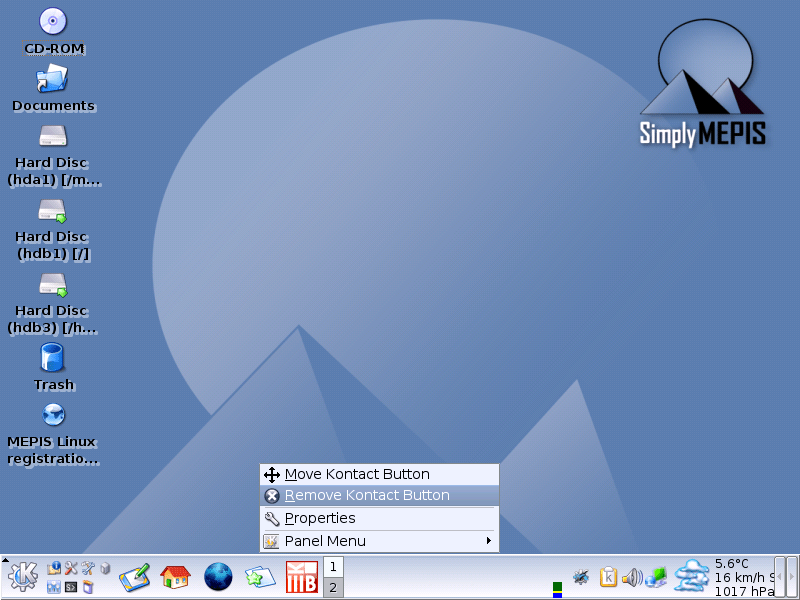Open Klipper clipboard tool in system tray

point(609,577)
